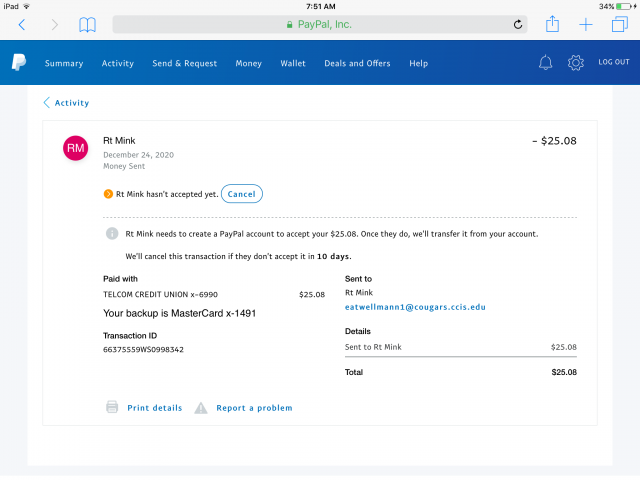Click 'Your backup is MasterCard x-1491'
Image resolution: width=640 pixels, height=480 pixels.
pyautogui.click(x=180, y=313)
